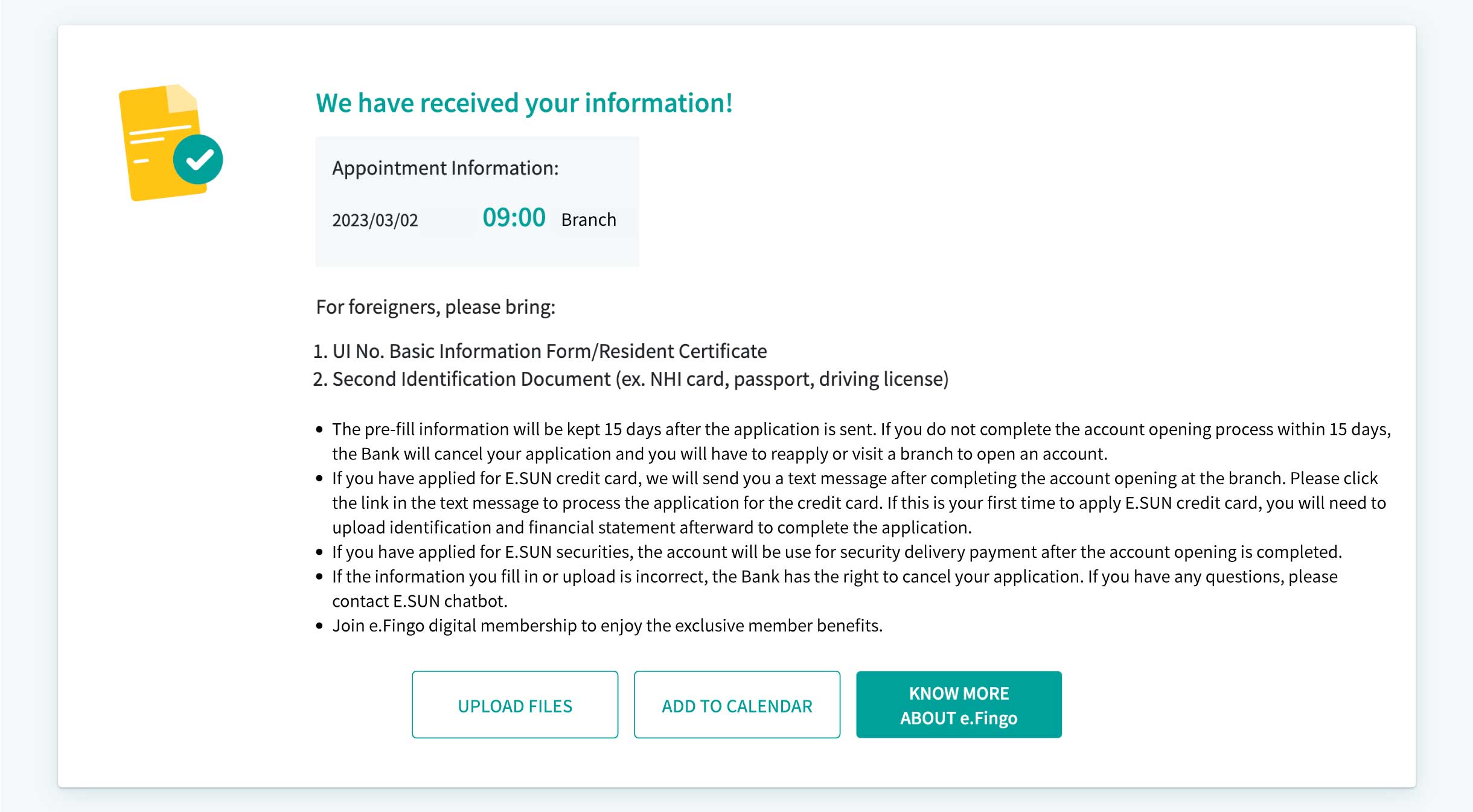Screen dimensions: 1473x812
Task: Click the contact E.SUN chatbot text
Action: 420,601
